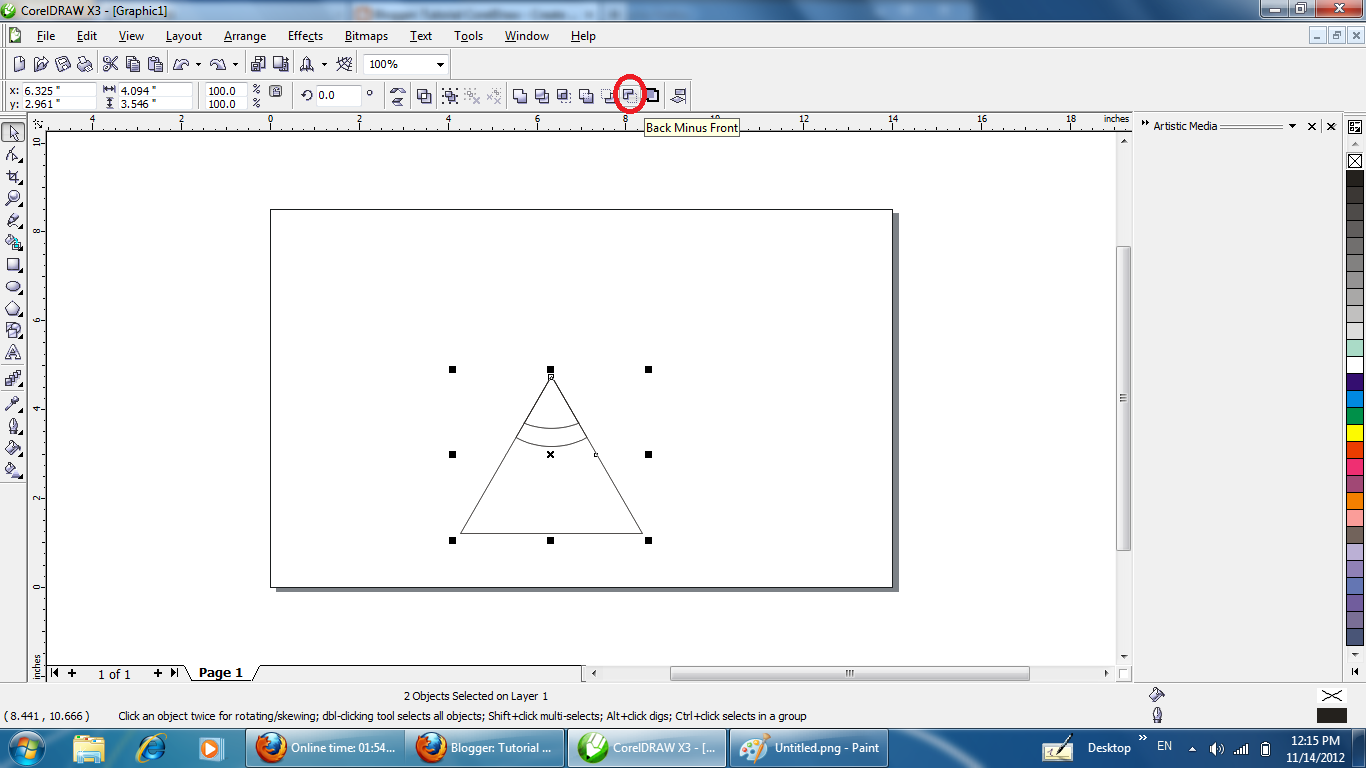Select the Eyedropper tool
This screenshot has width=1366, height=768.
point(14,404)
